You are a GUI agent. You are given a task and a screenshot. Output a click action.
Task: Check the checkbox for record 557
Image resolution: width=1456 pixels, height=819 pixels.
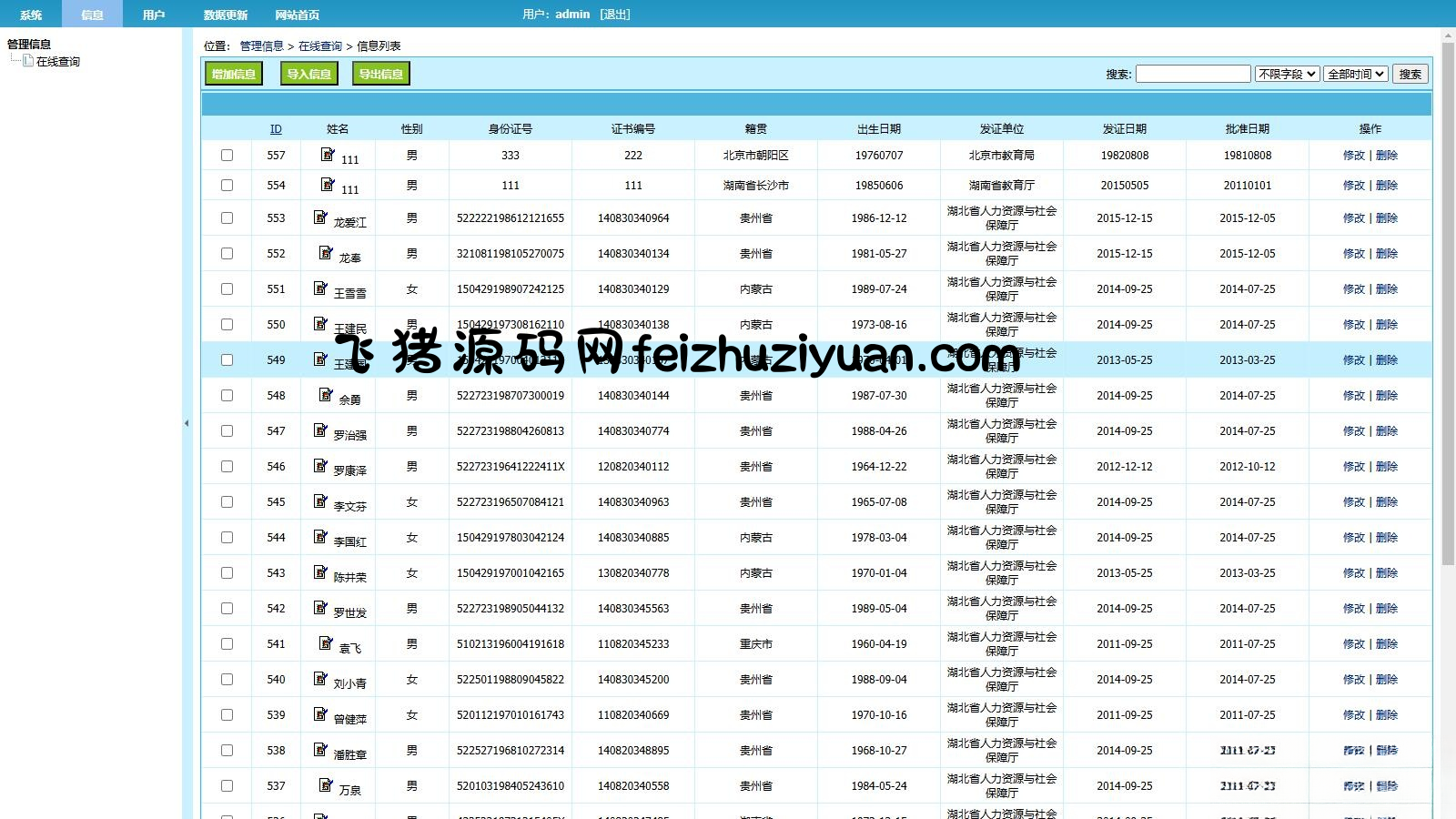(x=227, y=156)
